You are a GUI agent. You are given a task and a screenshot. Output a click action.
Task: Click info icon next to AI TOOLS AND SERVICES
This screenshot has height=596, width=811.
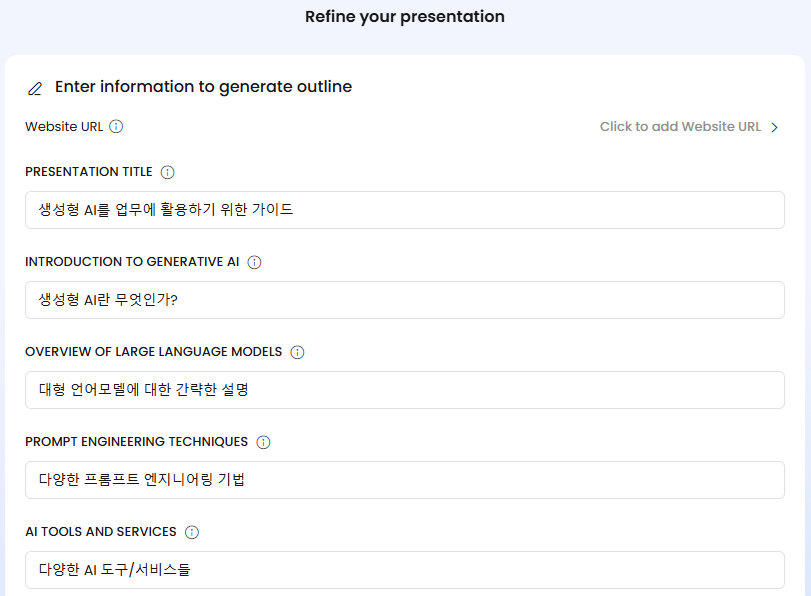[192, 532]
